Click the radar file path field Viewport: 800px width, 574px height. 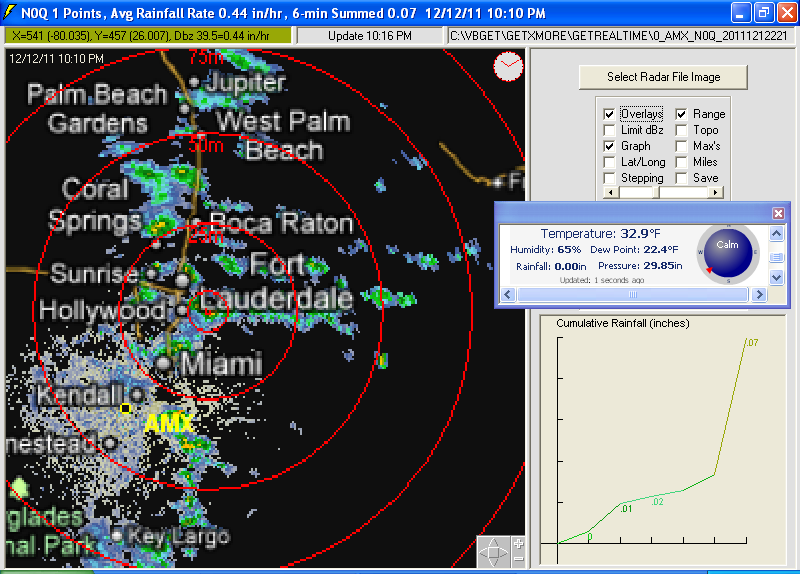(x=620, y=36)
